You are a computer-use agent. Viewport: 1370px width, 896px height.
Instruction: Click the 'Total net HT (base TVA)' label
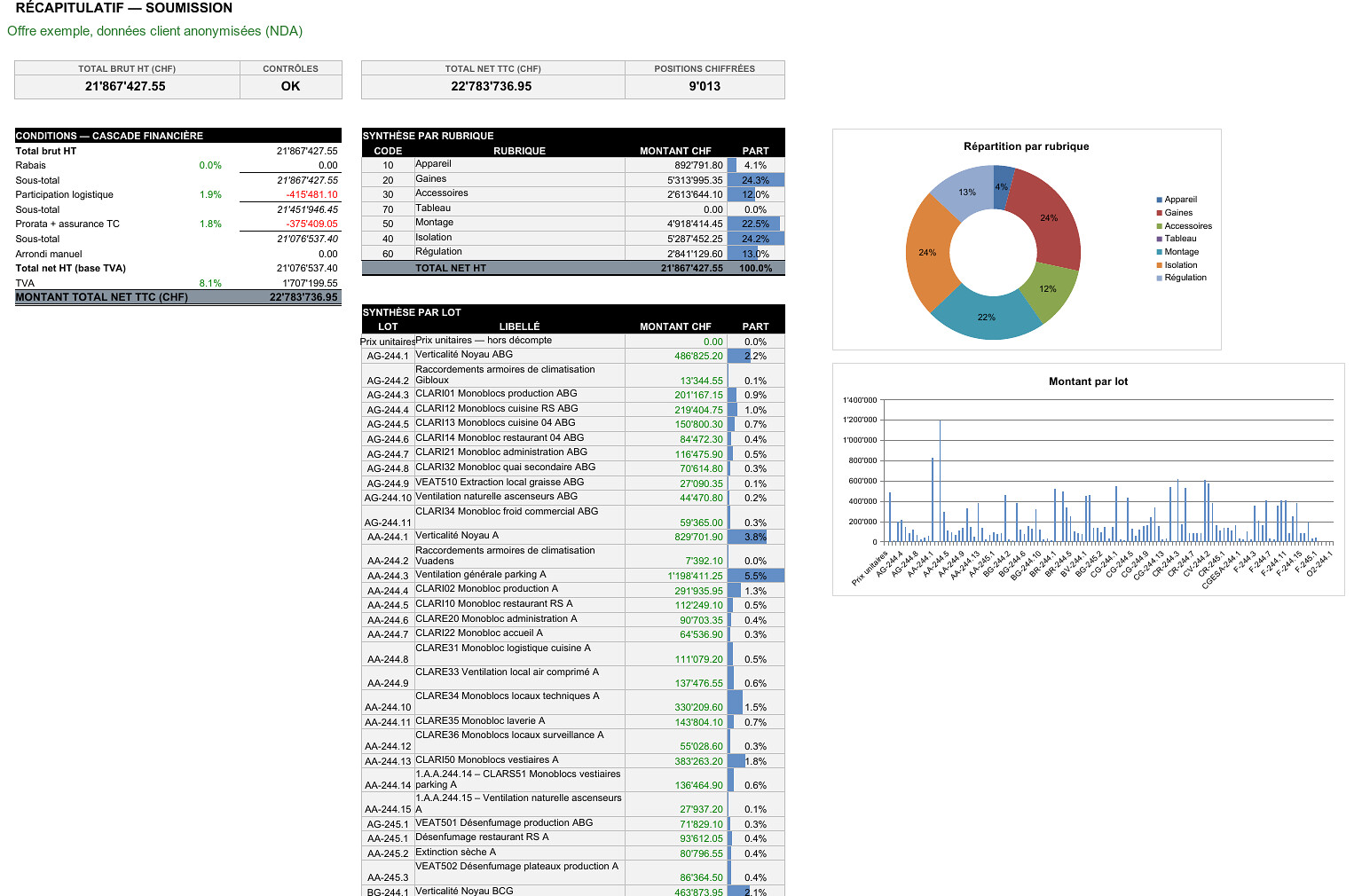point(71,268)
